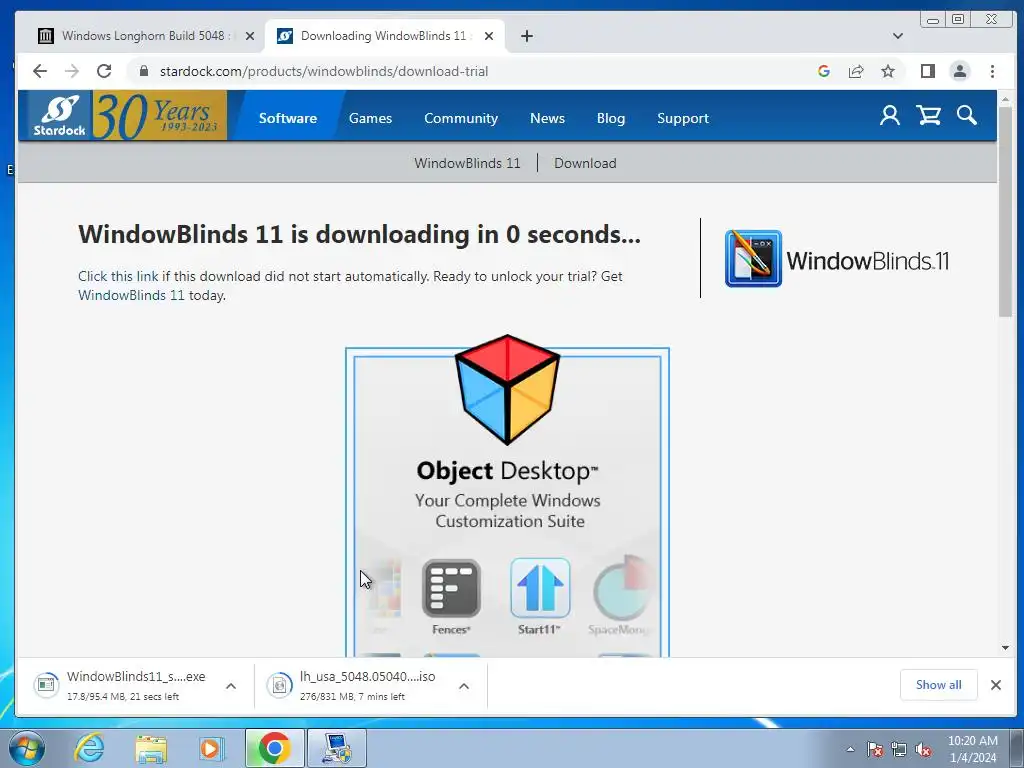Open the News menu item

[547, 118]
